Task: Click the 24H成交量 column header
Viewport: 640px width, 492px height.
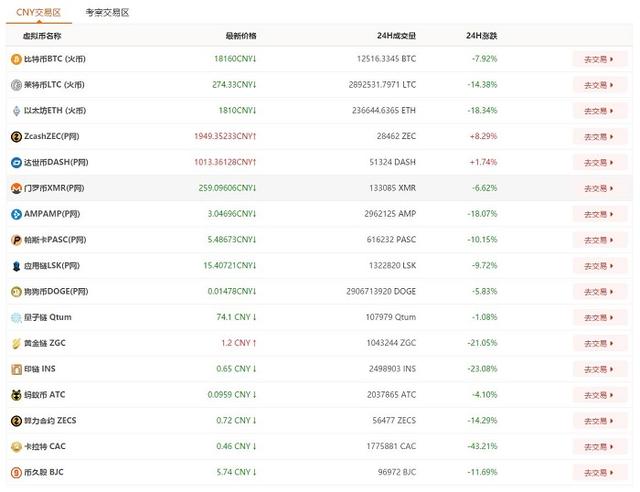Action: [x=396, y=36]
